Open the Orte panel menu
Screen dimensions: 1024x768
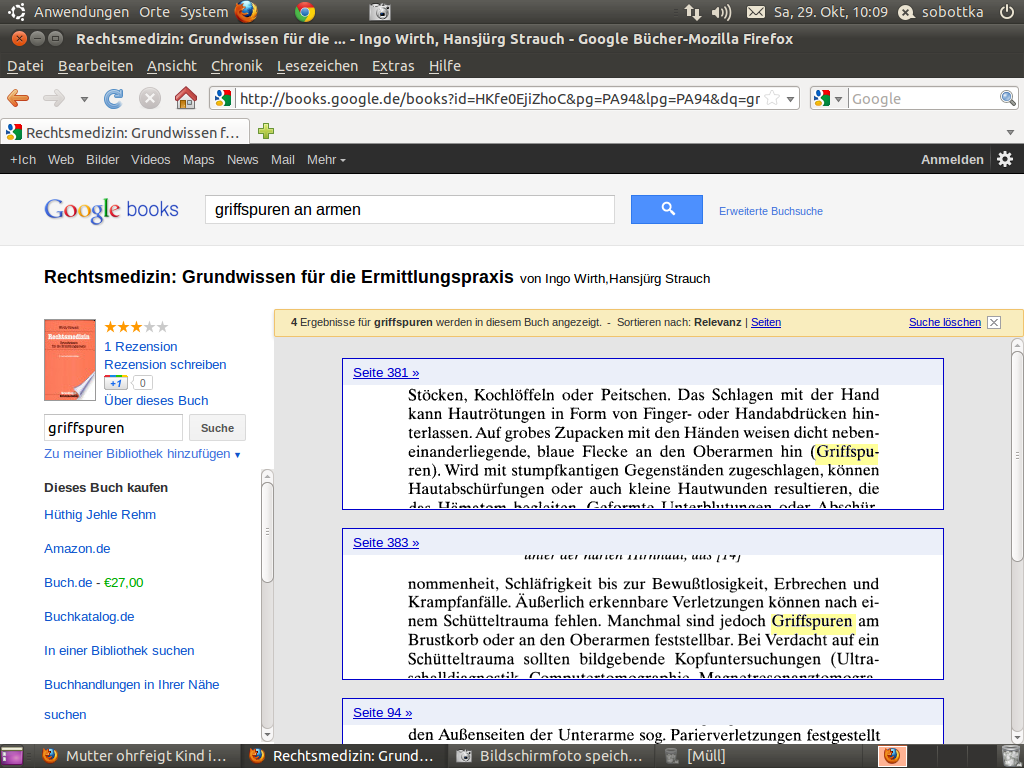(154, 12)
